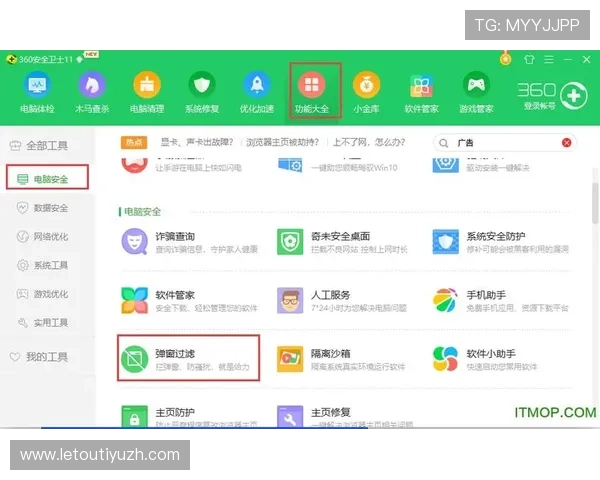The height and width of the screenshot is (480, 600).
Task: Open 软件管家 in the tools list
Action: (x=189, y=300)
